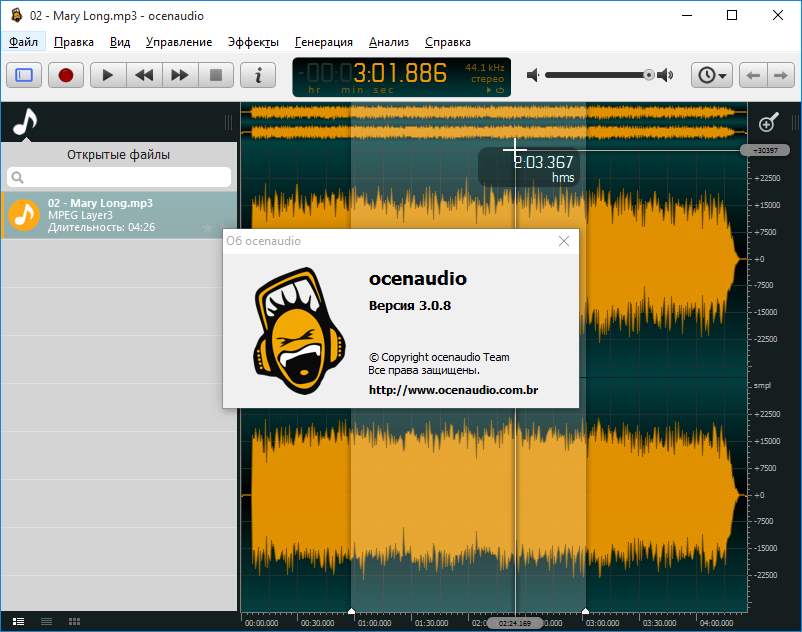This screenshot has height=632, width=802.
Task: Click the Длительность: 04:26 text
Action: coord(101,227)
